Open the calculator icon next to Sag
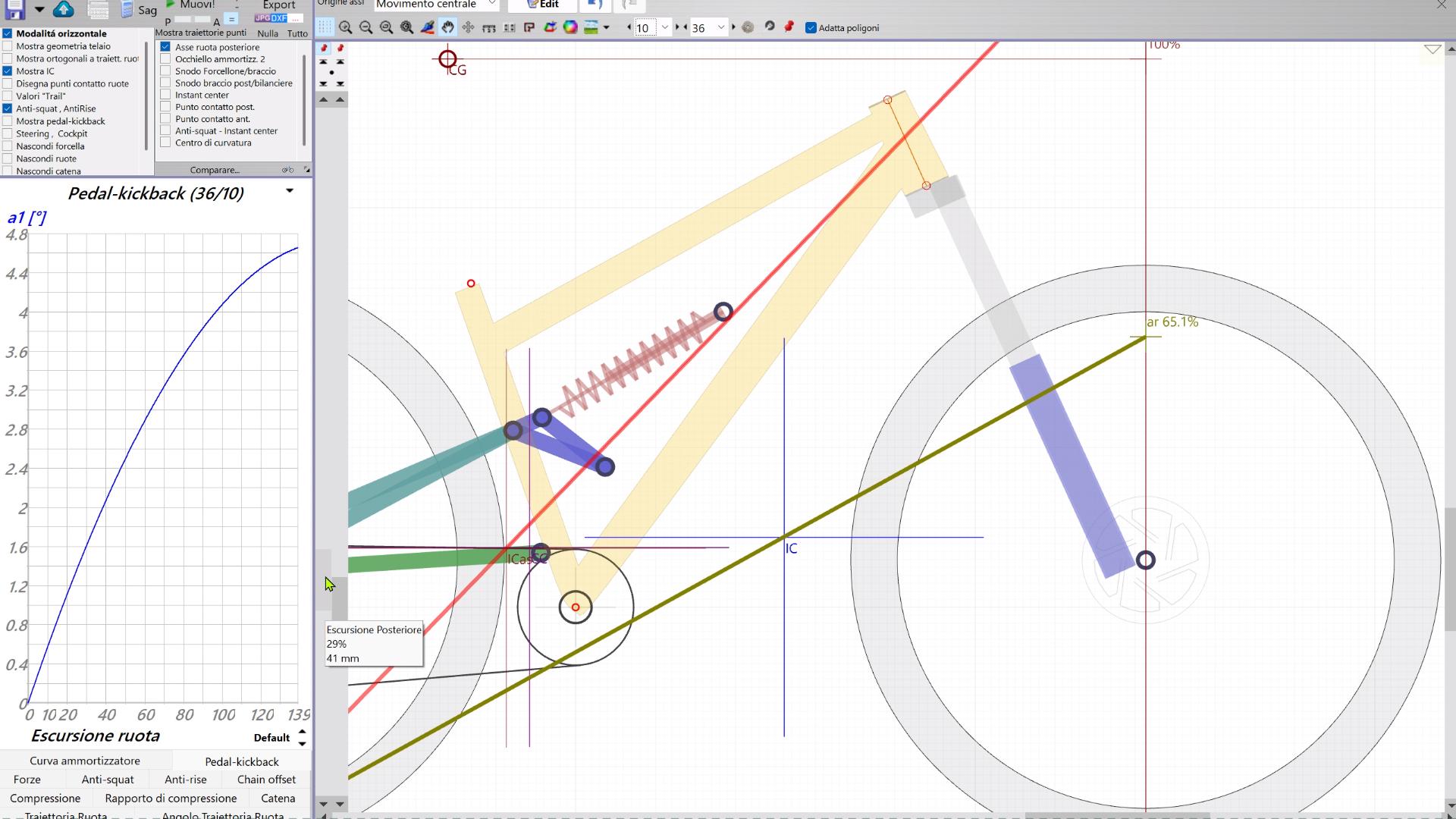 pos(127,9)
